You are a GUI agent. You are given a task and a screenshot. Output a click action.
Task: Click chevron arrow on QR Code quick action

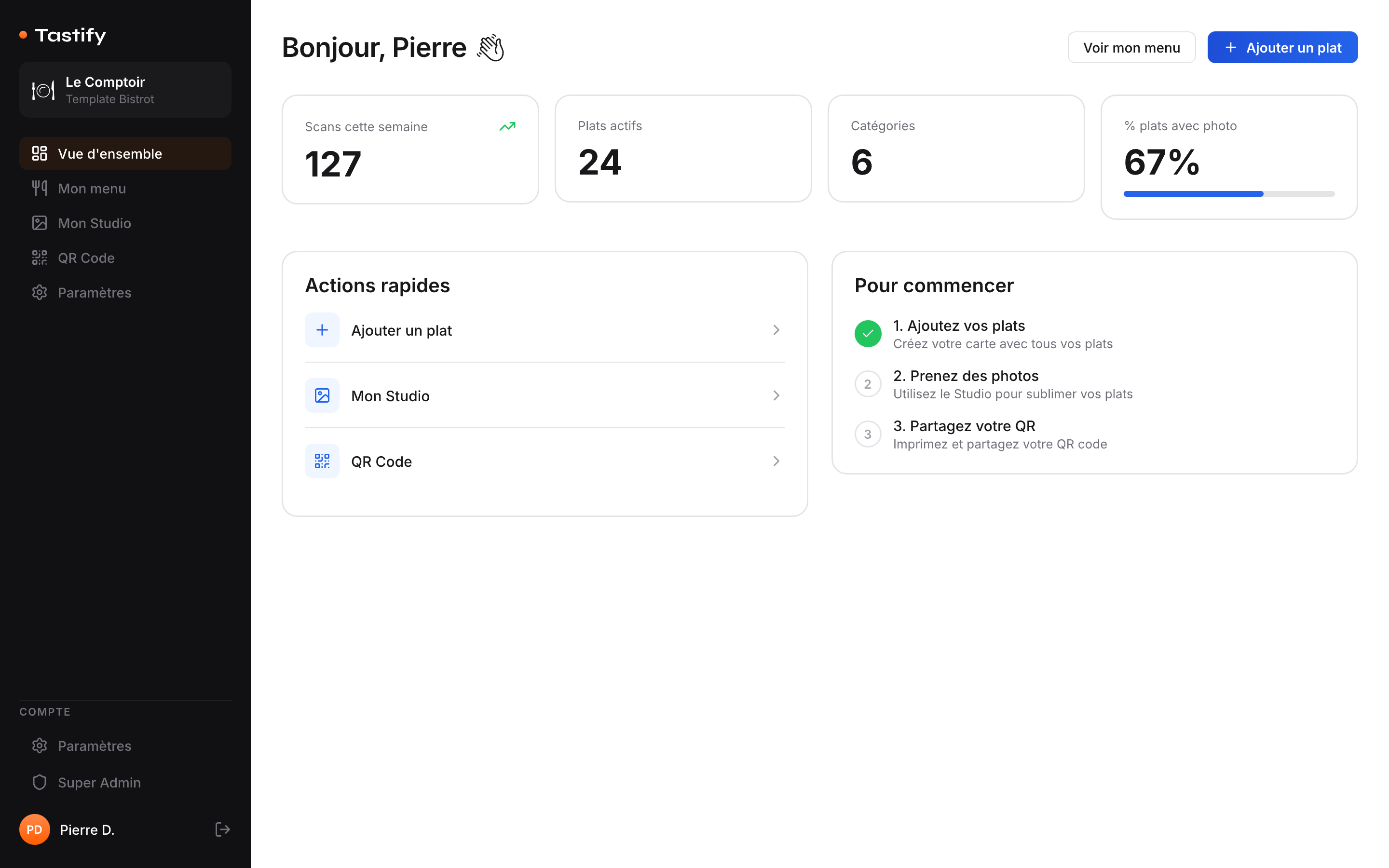(776, 461)
